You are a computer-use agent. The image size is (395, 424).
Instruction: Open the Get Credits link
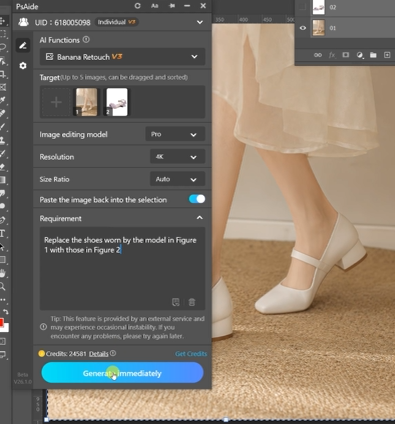(x=191, y=354)
